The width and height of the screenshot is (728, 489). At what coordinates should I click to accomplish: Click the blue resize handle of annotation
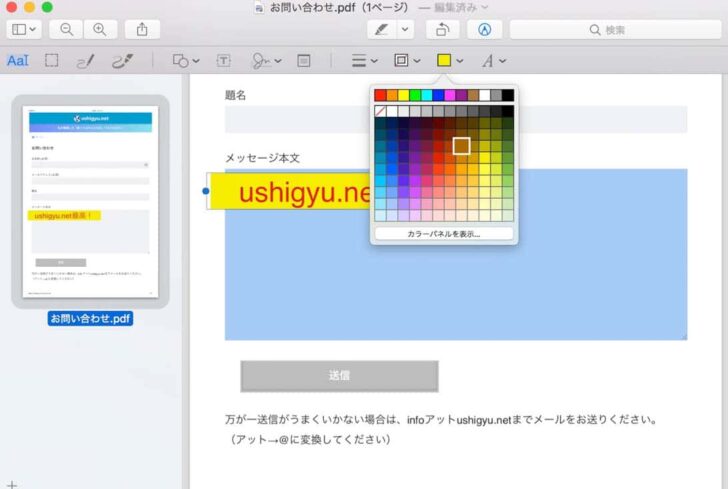(x=206, y=191)
